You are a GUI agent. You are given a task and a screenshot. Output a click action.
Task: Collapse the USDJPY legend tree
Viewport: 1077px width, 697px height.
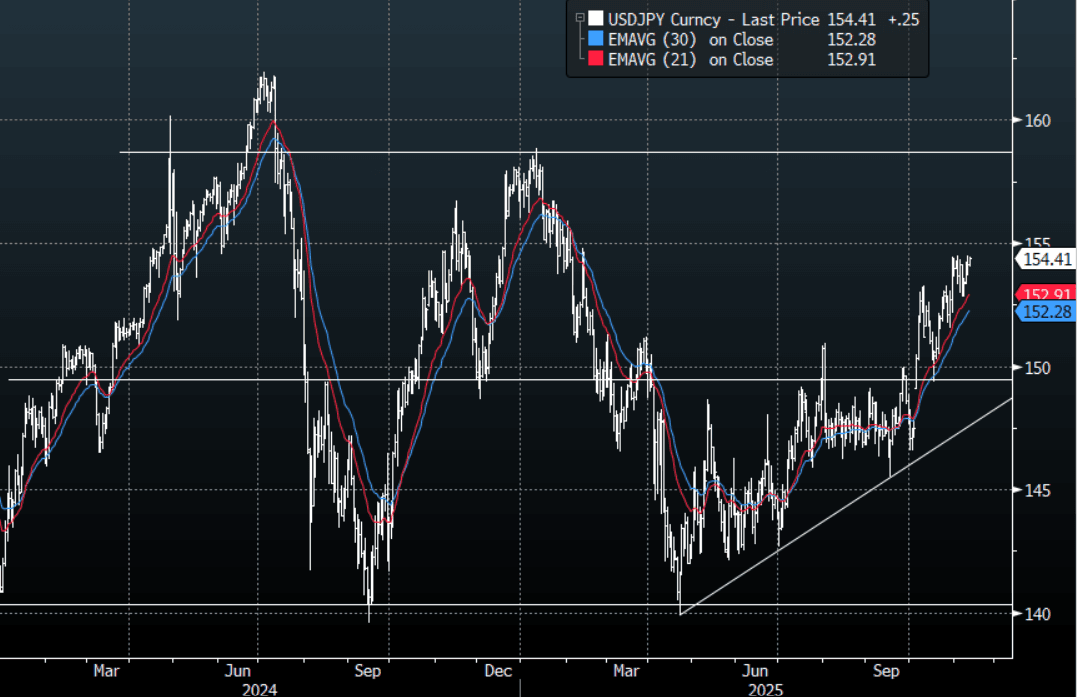click(578, 19)
